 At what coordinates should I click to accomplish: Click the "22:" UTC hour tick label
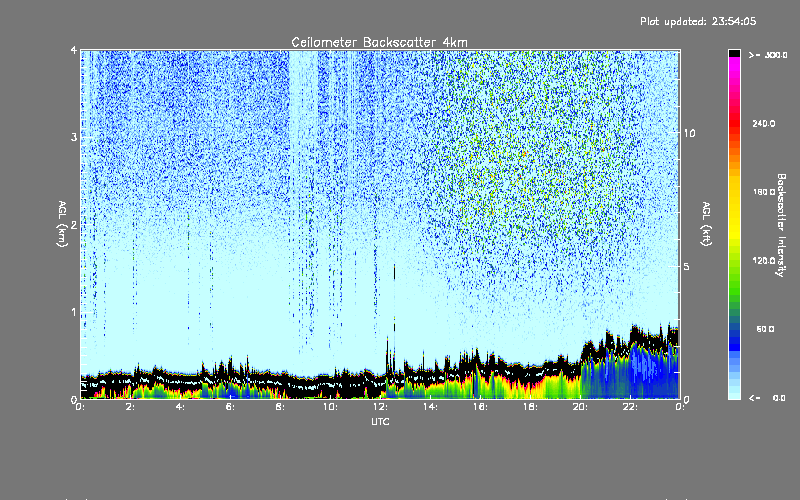tap(631, 407)
